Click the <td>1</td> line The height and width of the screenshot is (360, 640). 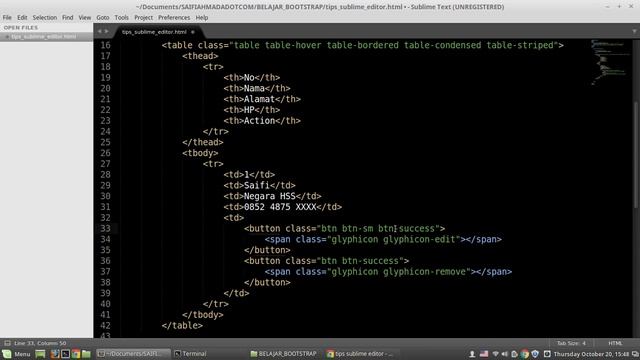249,175
